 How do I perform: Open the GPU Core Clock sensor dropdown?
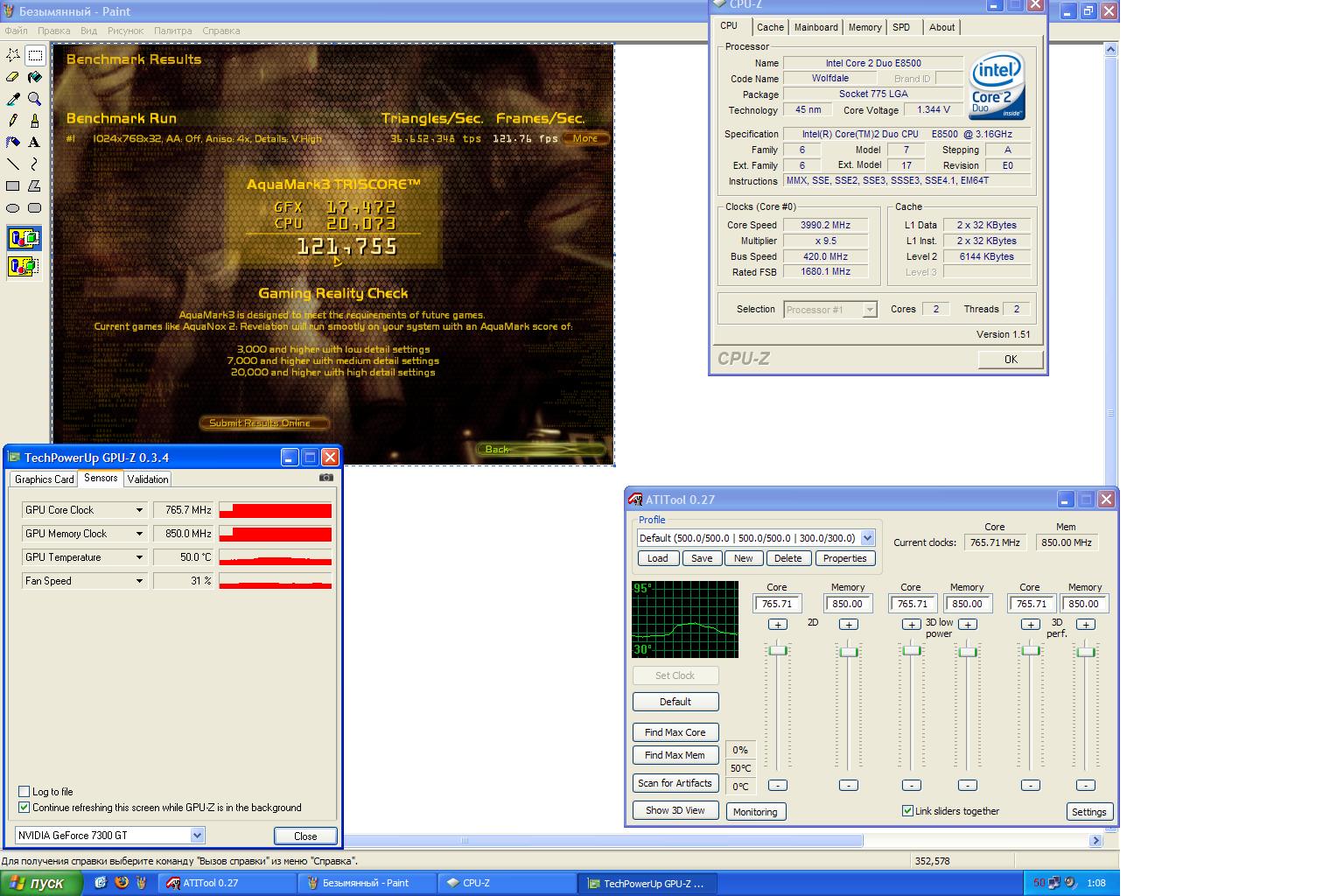[x=139, y=510]
